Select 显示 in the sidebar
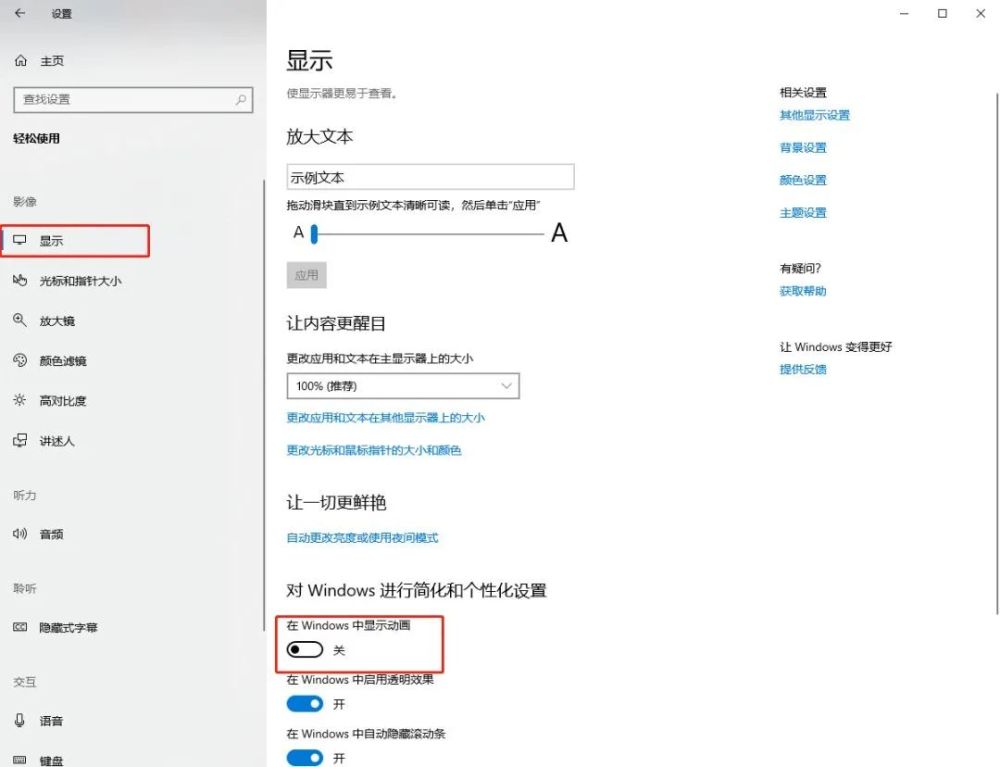Image resolution: width=1000 pixels, height=767 pixels. click(x=75, y=240)
